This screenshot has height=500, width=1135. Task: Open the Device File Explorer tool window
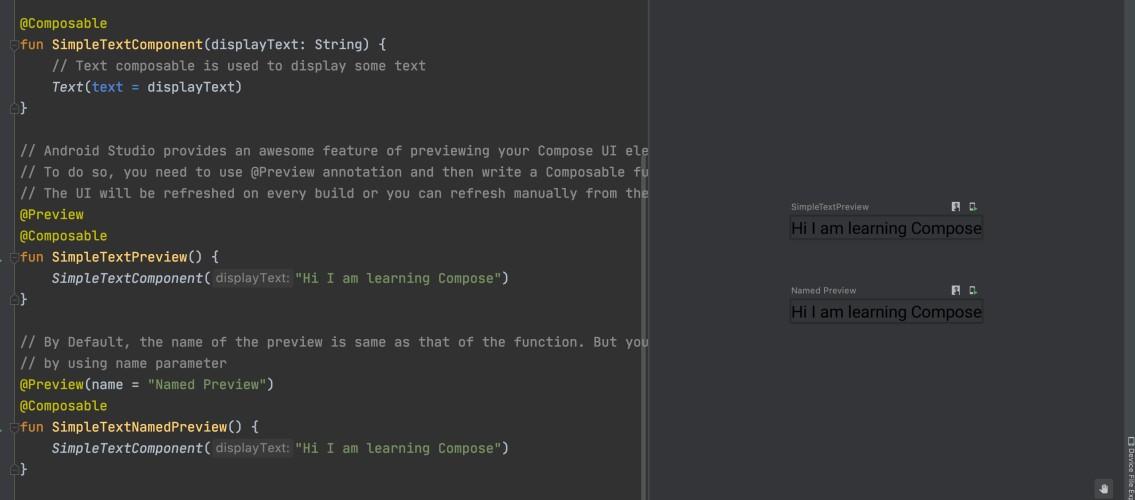[x=1130, y=467]
